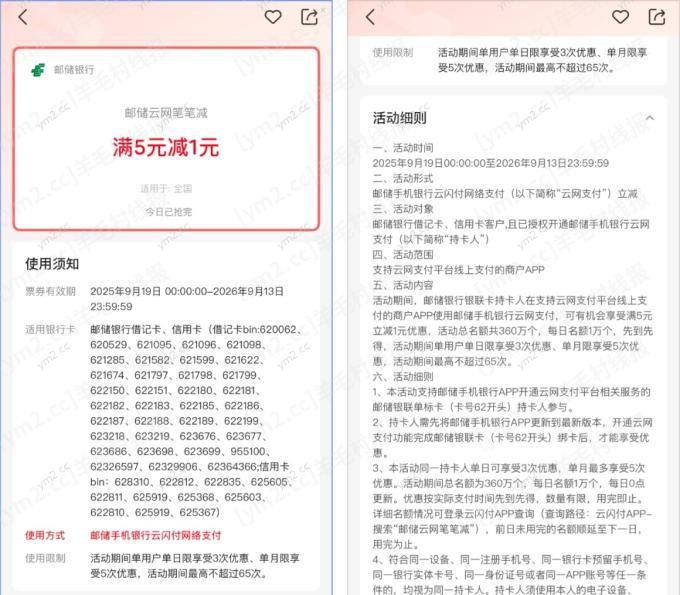Click the 使用须知 heading
The height and width of the screenshot is (595, 680).
point(52,263)
